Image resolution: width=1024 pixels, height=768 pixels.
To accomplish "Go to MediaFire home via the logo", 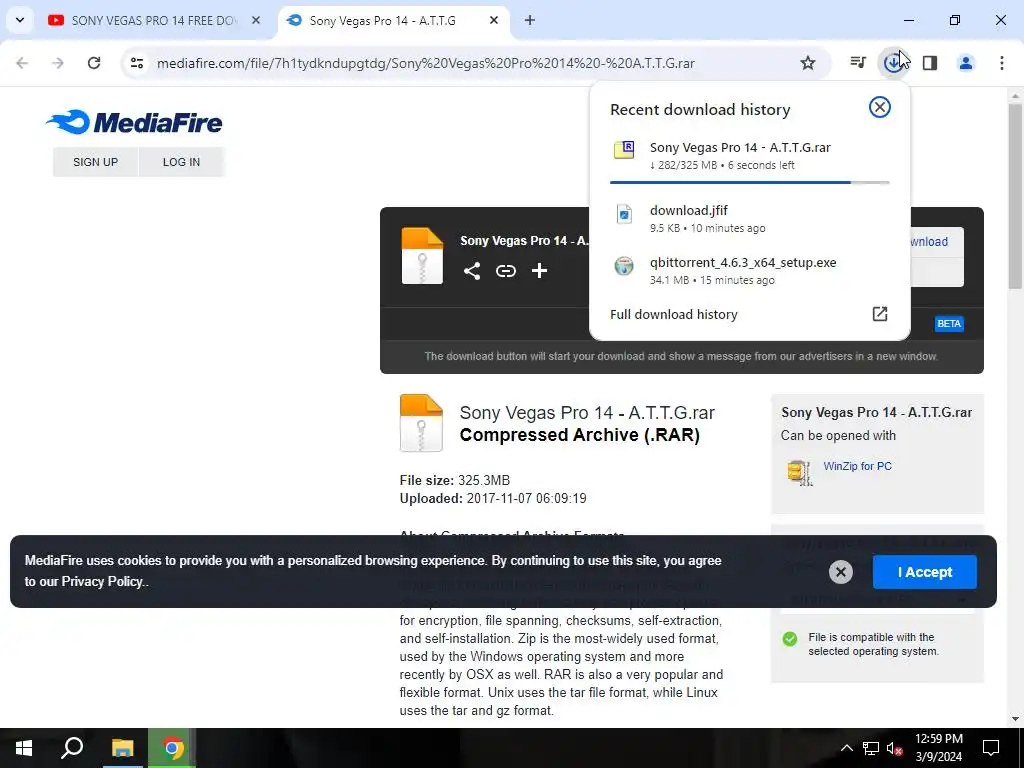I will [135, 122].
